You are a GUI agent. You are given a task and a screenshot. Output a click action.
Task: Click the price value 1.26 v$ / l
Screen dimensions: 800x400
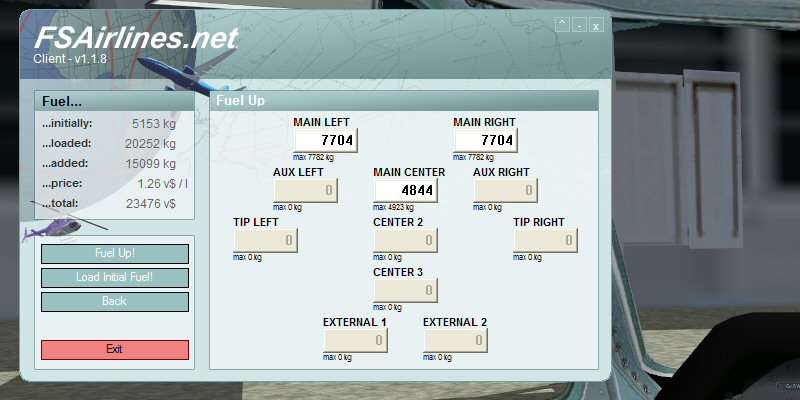tap(162, 184)
